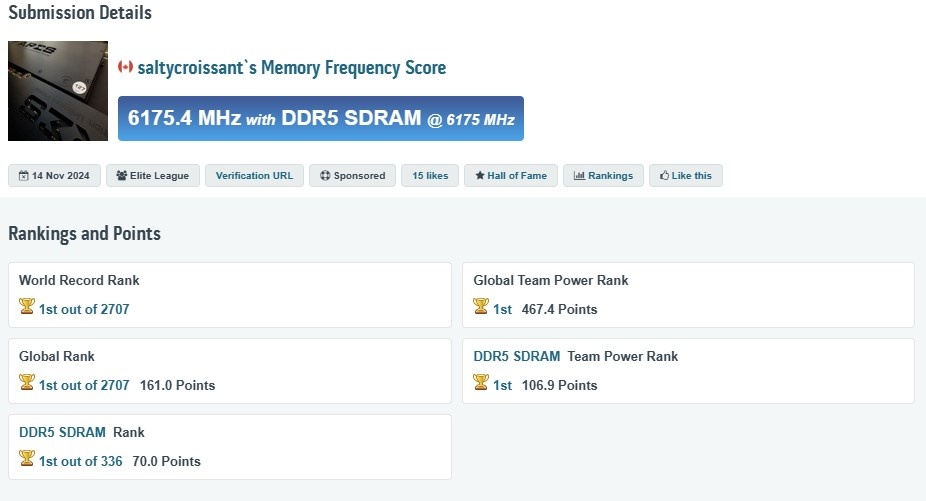The height and width of the screenshot is (501, 926).
Task: Like this submission
Action: click(x=686, y=175)
